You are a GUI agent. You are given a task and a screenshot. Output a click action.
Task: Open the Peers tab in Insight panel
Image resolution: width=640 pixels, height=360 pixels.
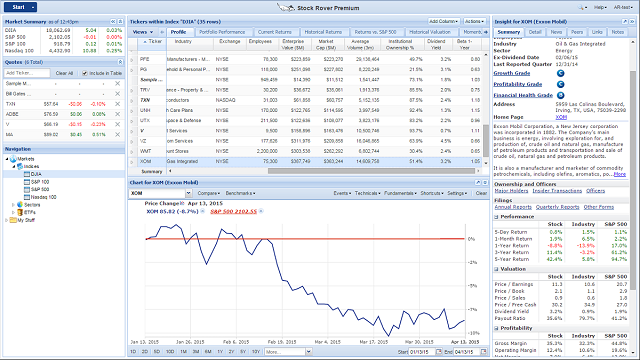577,32
